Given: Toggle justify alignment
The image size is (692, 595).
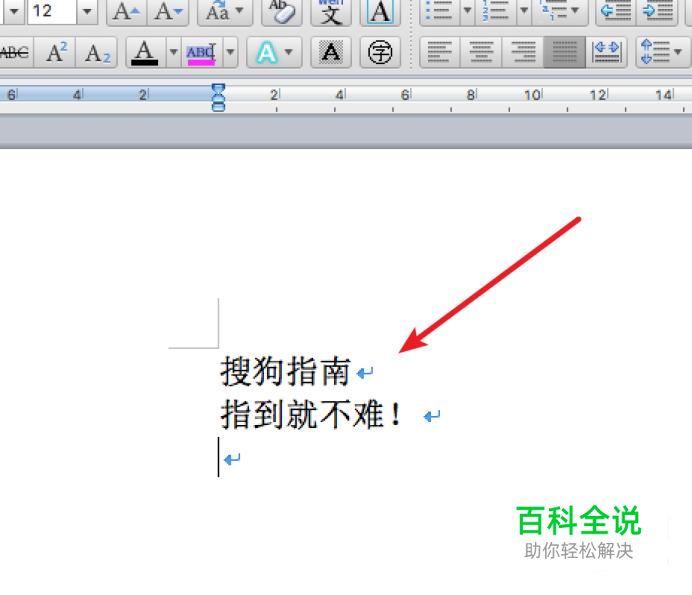Looking at the screenshot, I should 564,52.
